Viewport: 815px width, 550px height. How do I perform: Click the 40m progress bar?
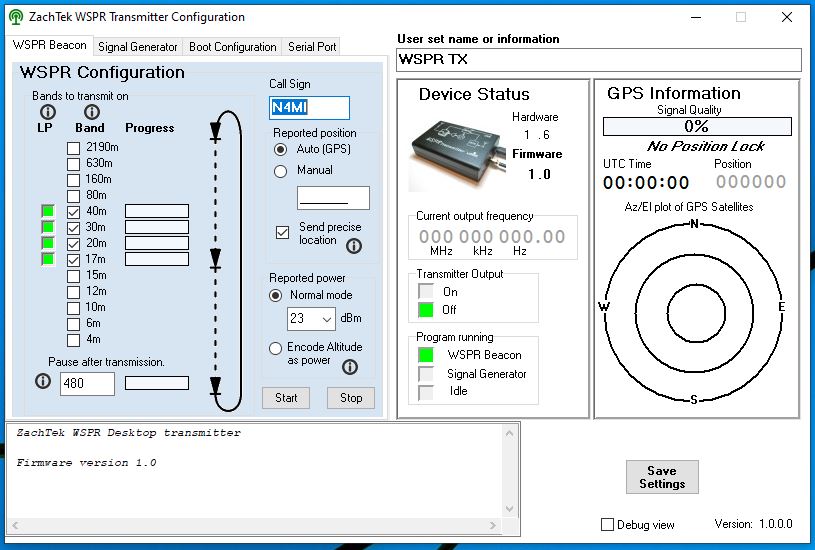click(x=157, y=211)
